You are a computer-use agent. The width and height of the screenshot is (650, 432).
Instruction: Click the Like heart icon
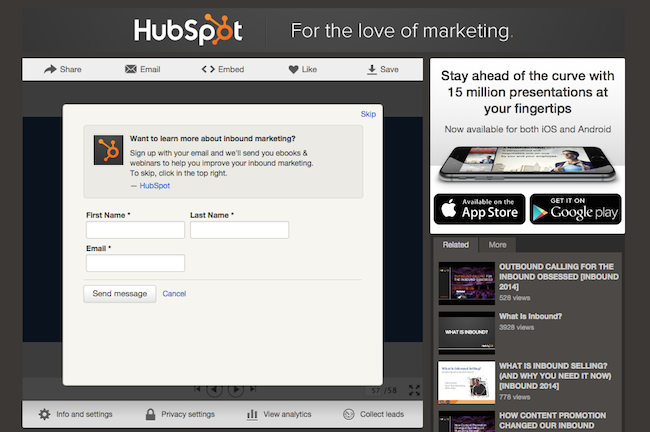click(293, 70)
